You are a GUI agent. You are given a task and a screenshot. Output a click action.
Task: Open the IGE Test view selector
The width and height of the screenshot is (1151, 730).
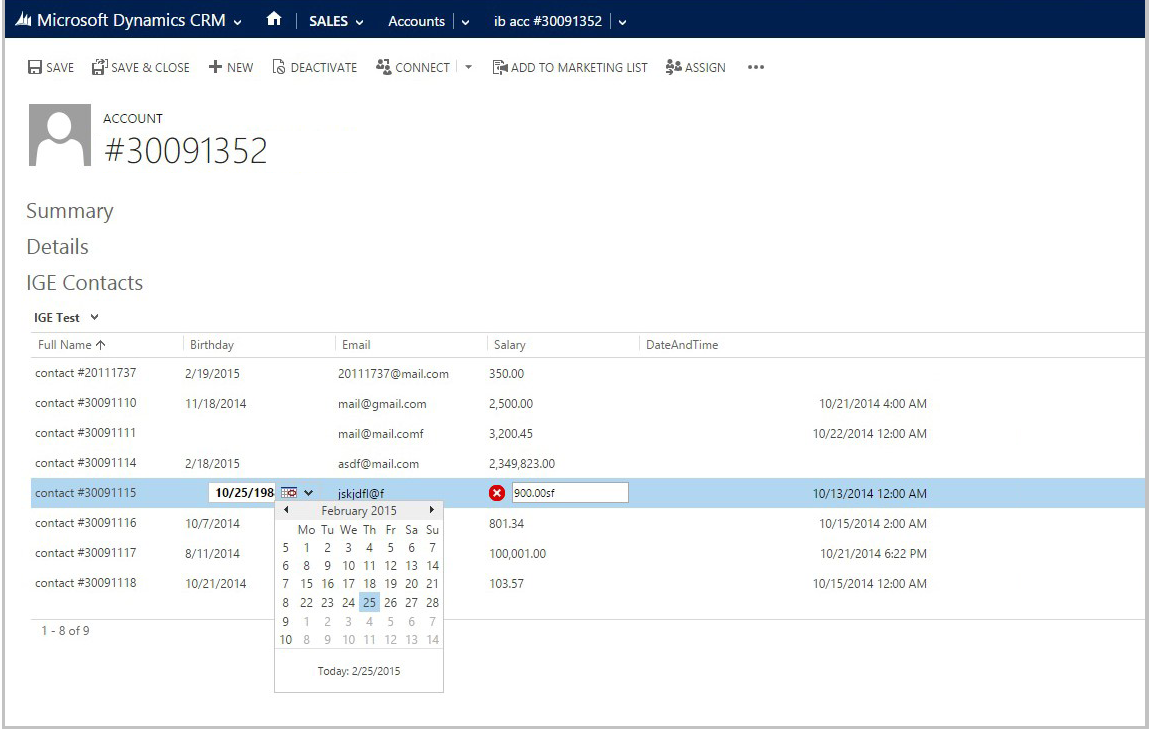[x=66, y=318]
